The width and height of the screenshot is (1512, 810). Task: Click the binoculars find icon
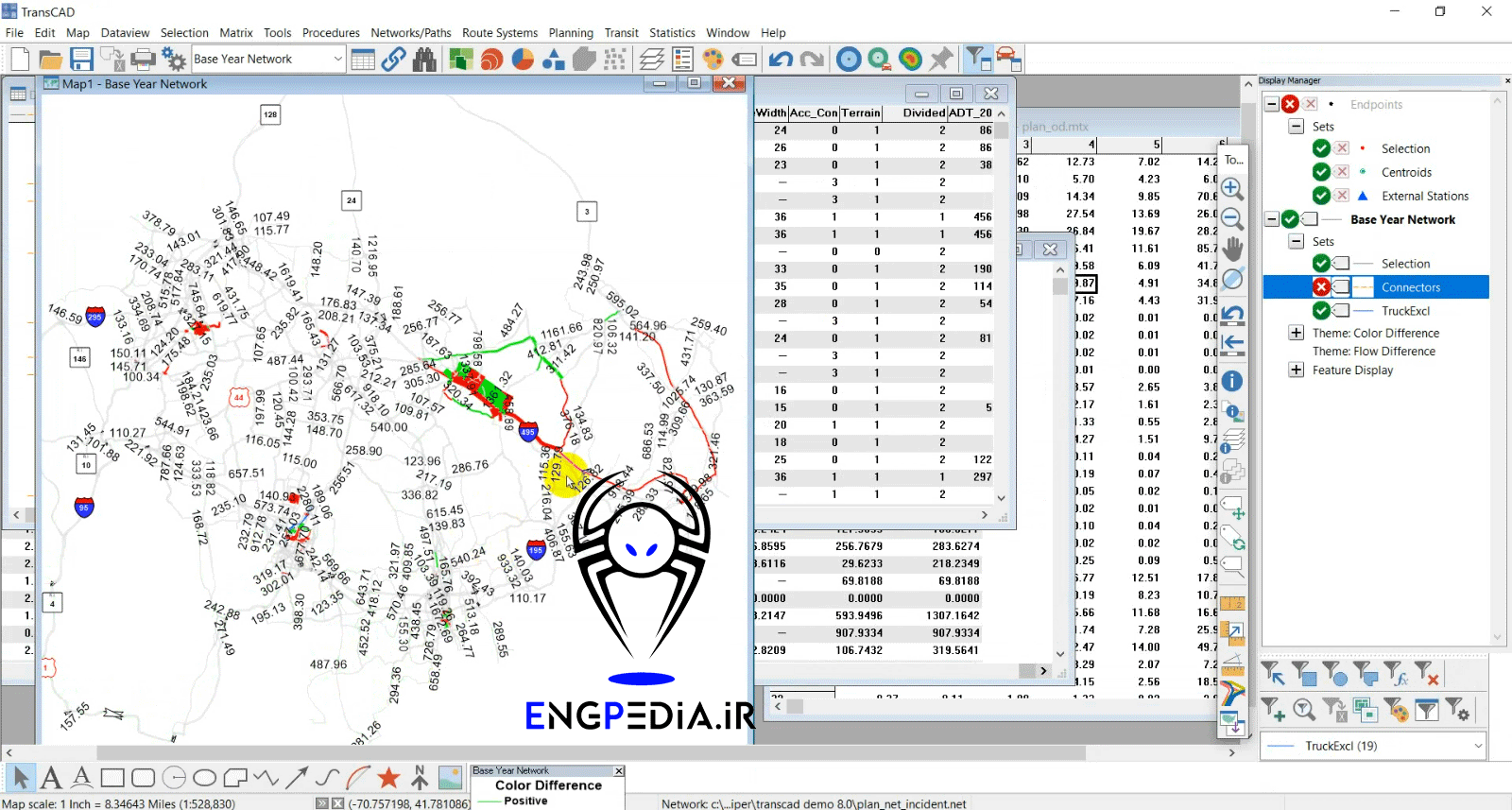coord(425,59)
